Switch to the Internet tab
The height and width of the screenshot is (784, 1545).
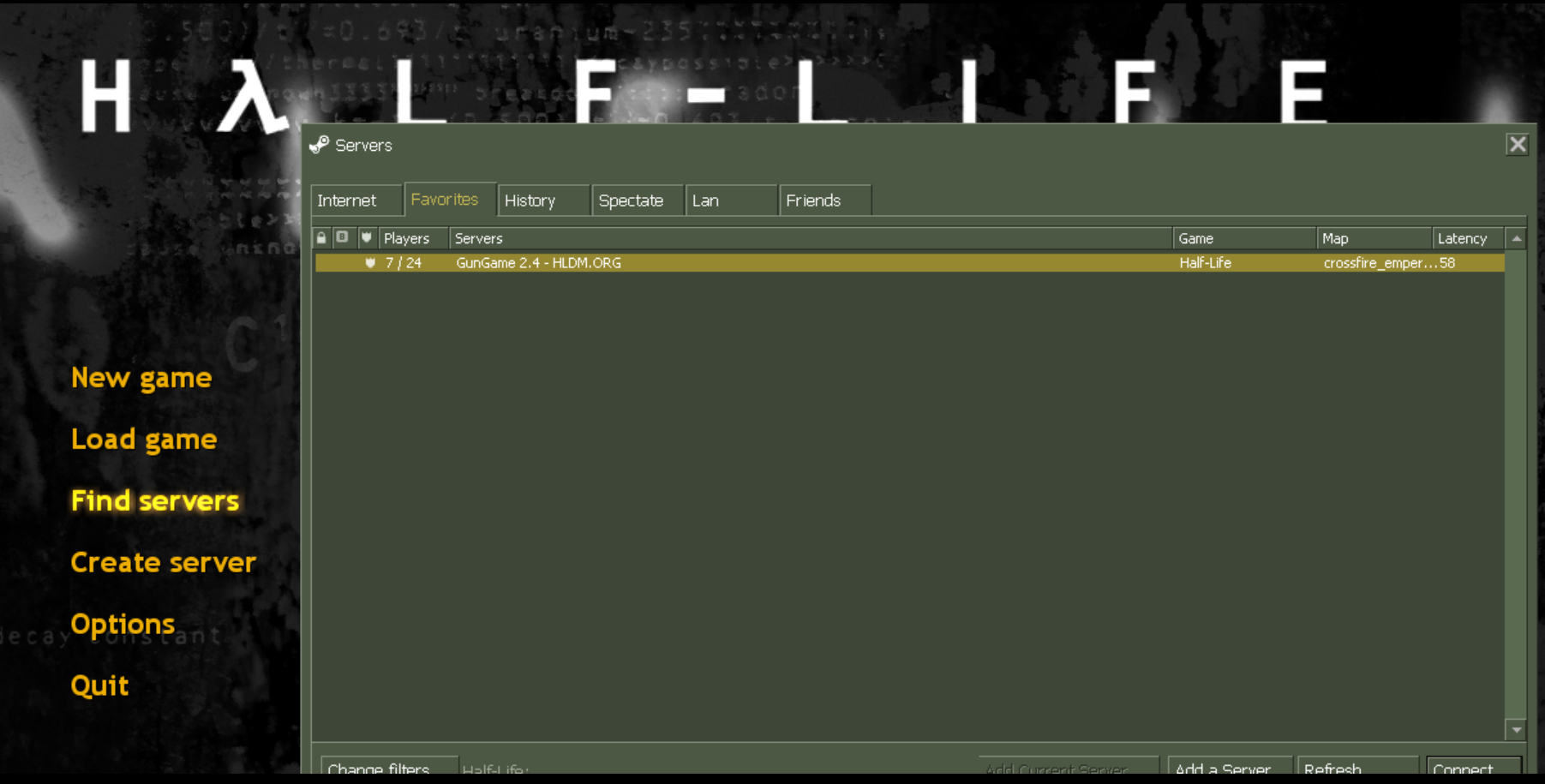356,200
